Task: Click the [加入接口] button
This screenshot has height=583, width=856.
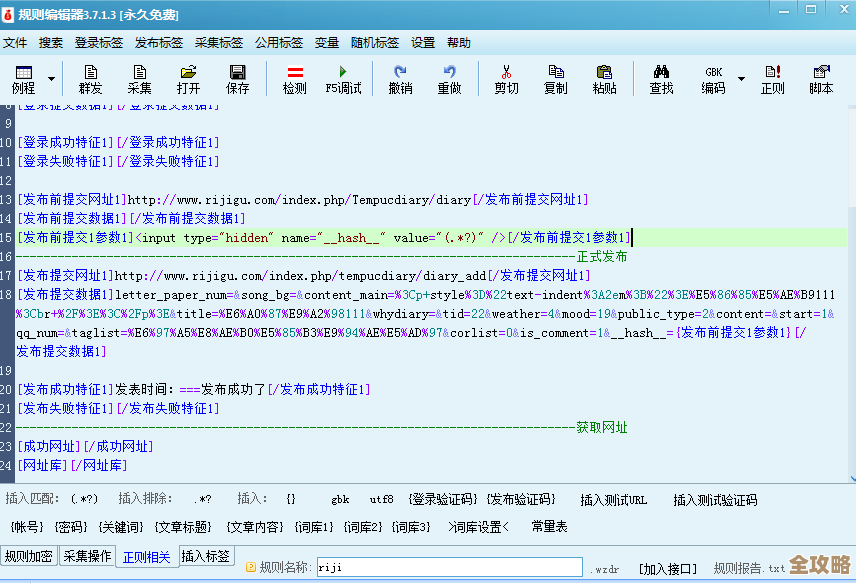Action: [x=669, y=568]
